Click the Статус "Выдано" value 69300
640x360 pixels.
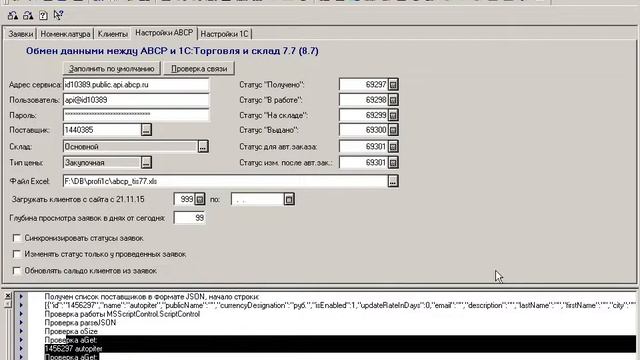(363, 130)
